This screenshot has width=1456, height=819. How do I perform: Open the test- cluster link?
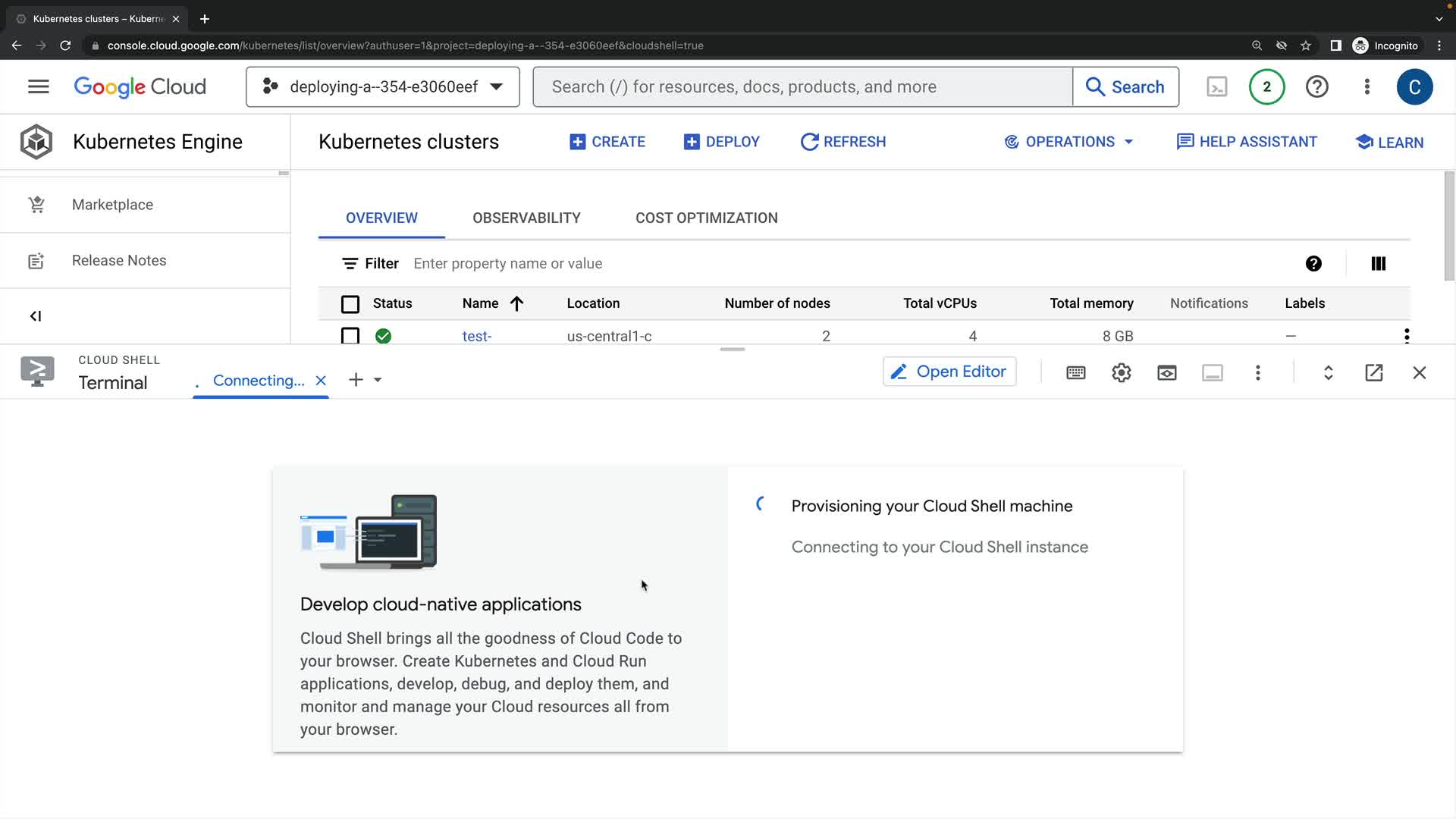(476, 336)
